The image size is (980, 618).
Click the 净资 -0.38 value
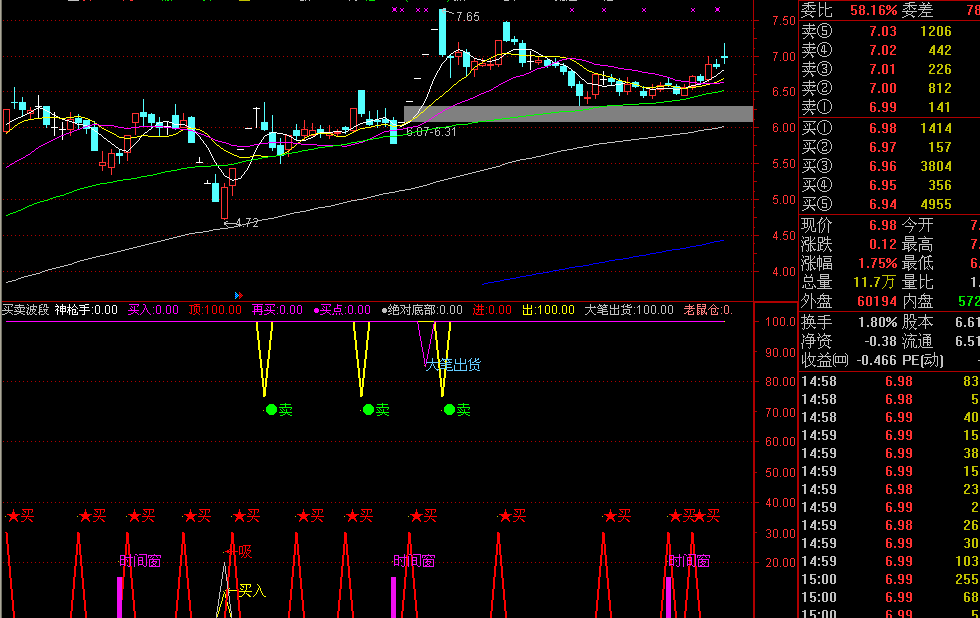[881, 341]
